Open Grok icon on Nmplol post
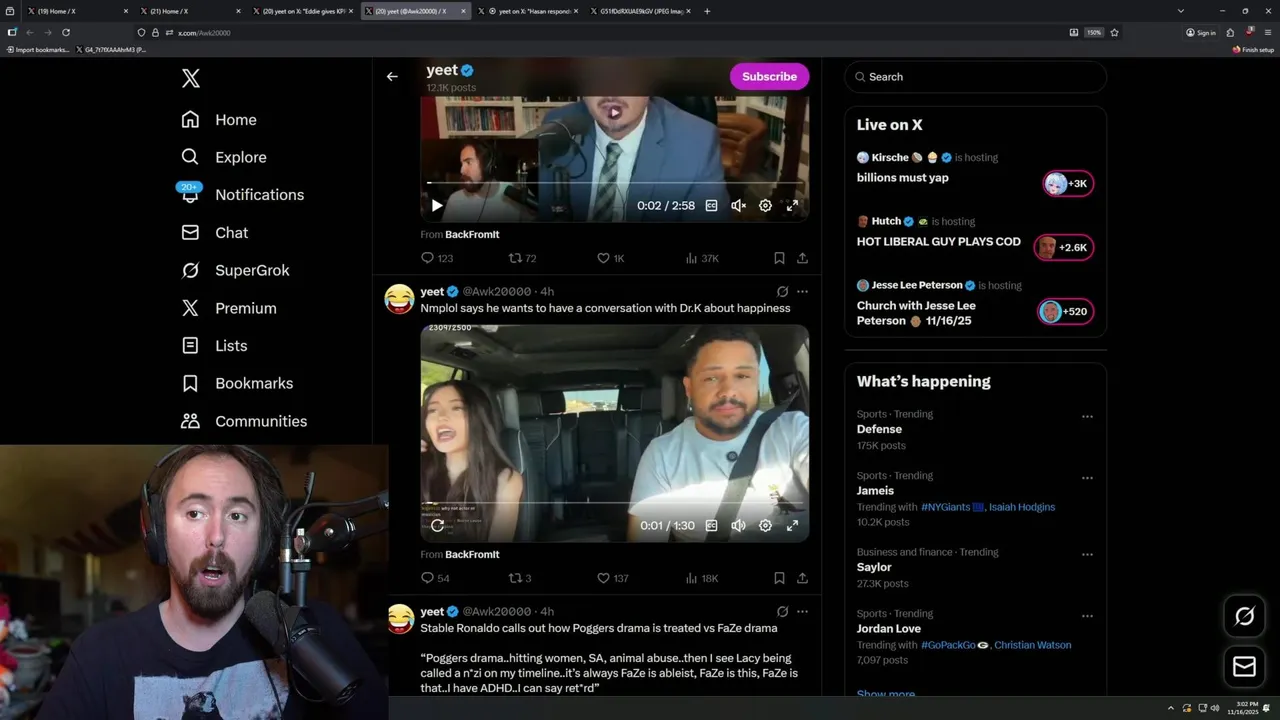1280x720 pixels. tap(782, 291)
